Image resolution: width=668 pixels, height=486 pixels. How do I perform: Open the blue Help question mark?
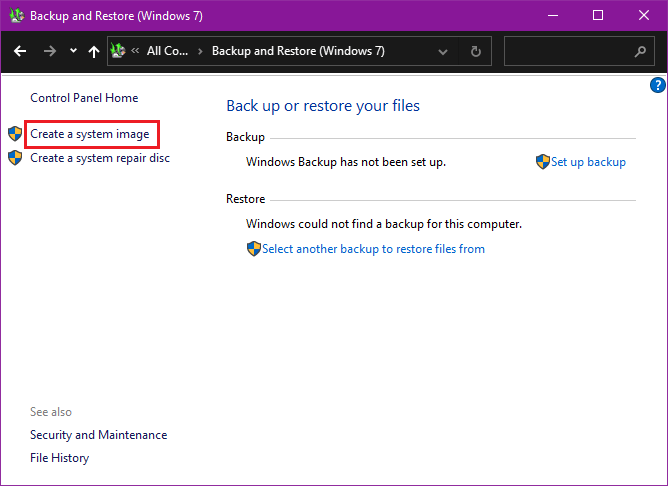tap(657, 85)
